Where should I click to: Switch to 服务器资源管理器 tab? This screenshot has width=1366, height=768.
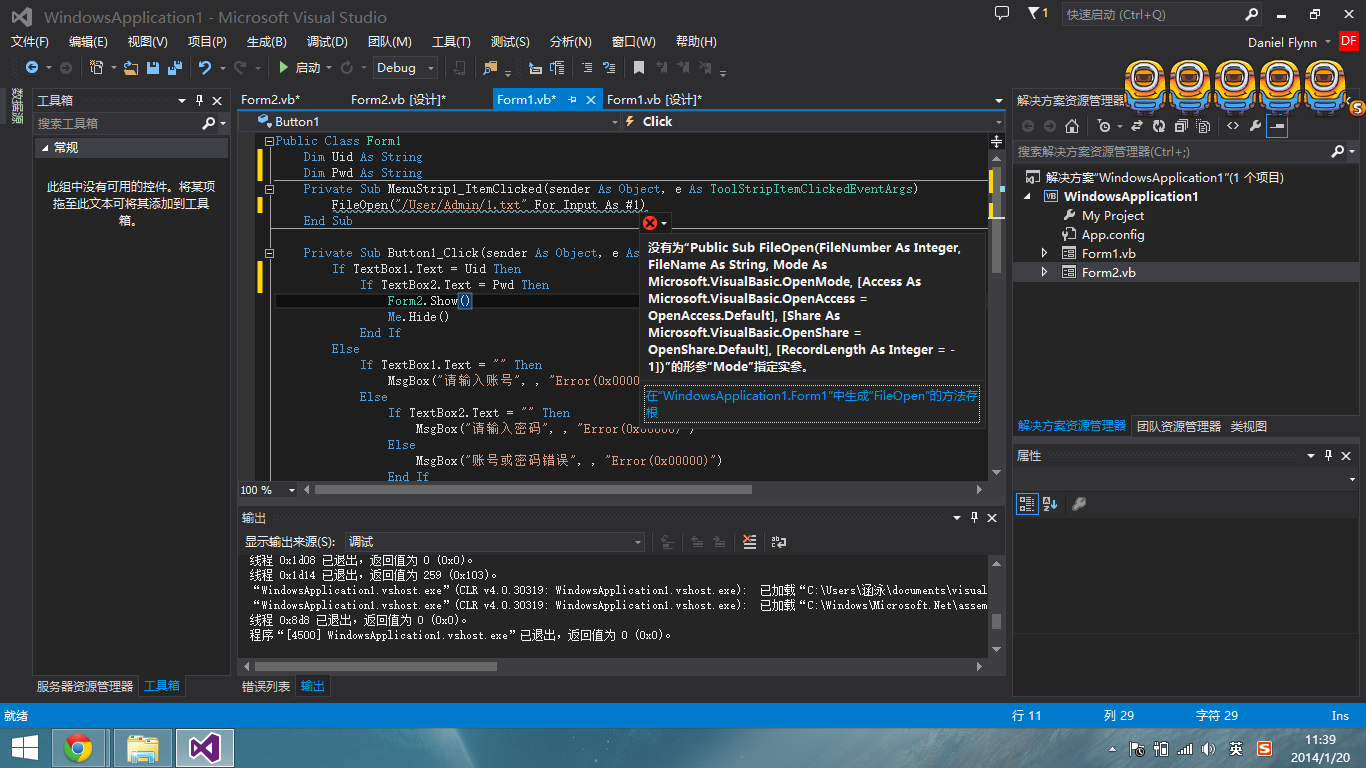85,686
